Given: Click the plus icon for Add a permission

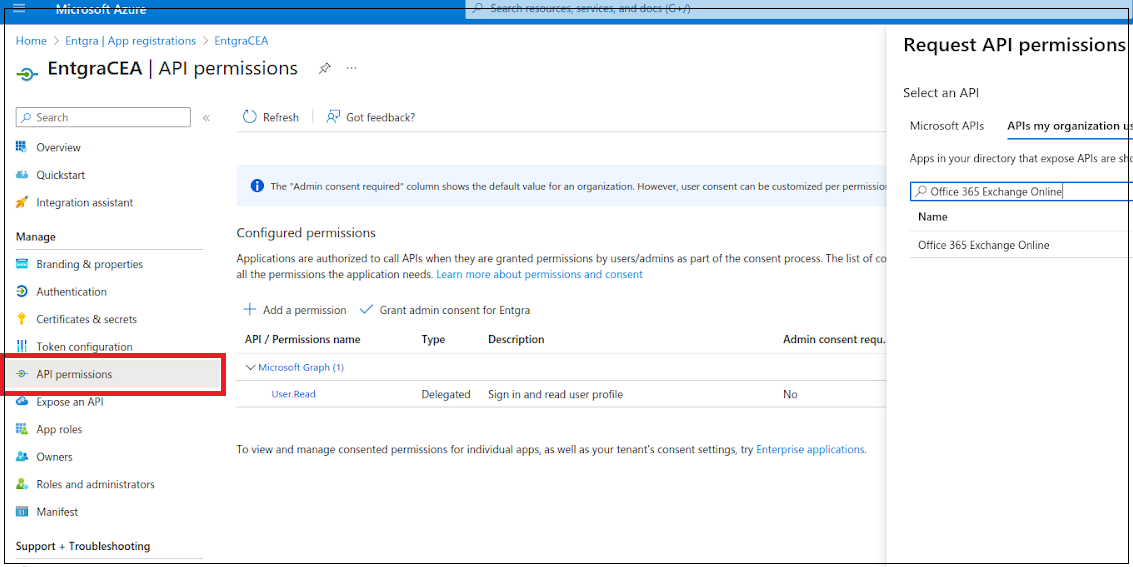Looking at the screenshot, I should point(249,309).
